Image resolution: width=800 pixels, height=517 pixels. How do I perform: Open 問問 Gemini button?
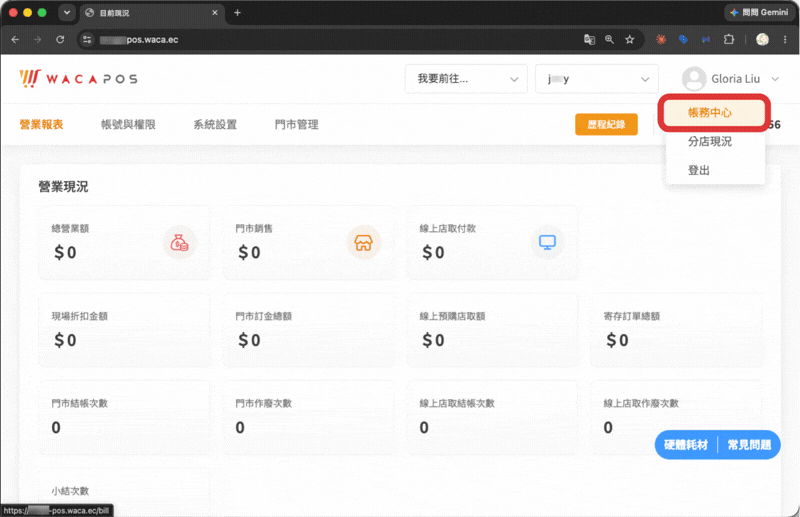point(759,12)
